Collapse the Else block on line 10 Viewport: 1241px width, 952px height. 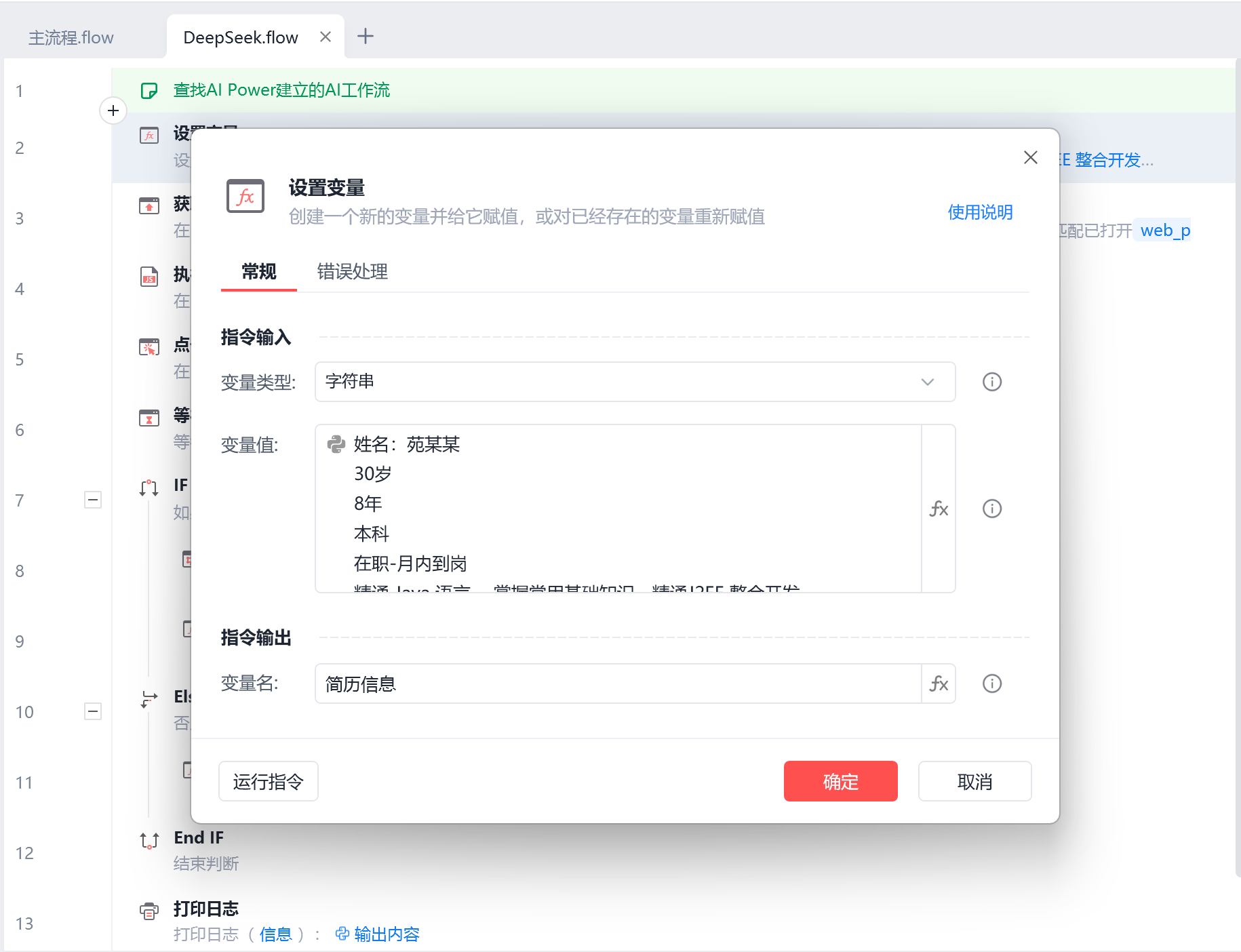point(93,711)
